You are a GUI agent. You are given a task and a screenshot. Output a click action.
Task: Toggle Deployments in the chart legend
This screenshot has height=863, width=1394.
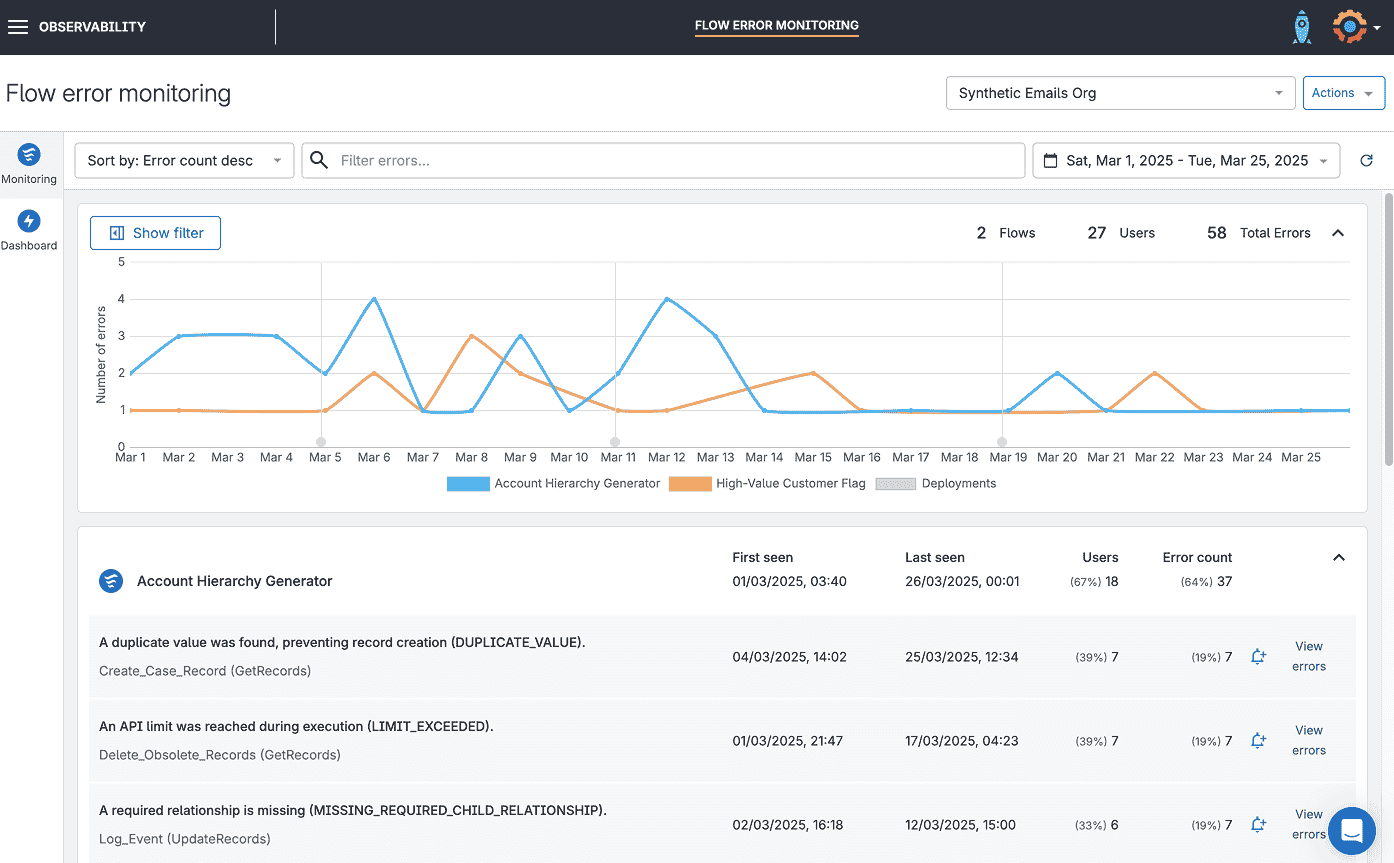click(x=937, y=484)
